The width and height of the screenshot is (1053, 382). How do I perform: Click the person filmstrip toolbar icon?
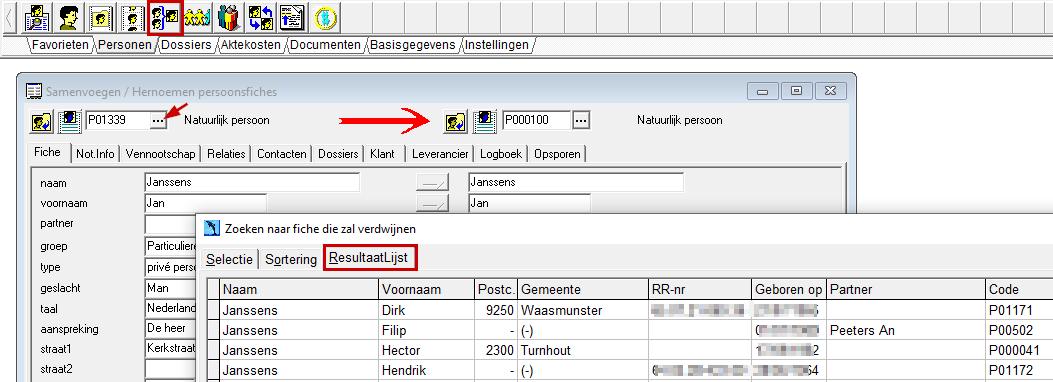point(131,18)
